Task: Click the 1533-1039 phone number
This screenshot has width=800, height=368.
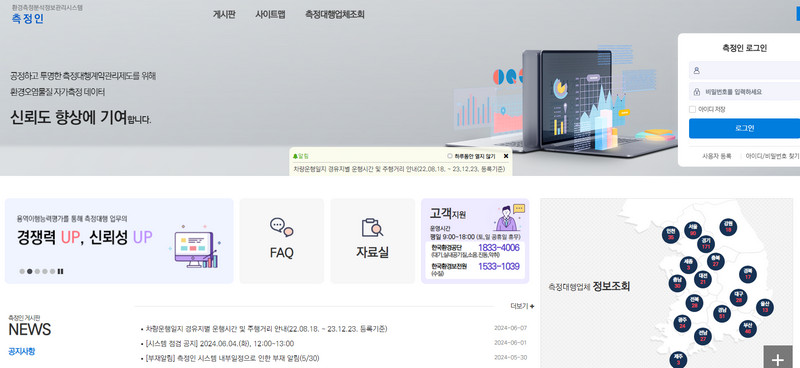Action: [x=498, y=266]
